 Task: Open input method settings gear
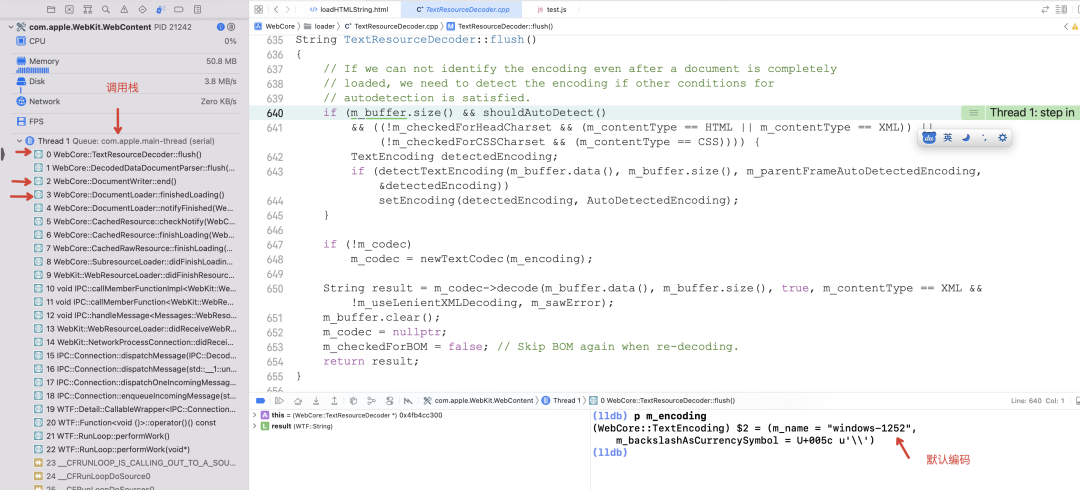click(x=1002, y=138)
